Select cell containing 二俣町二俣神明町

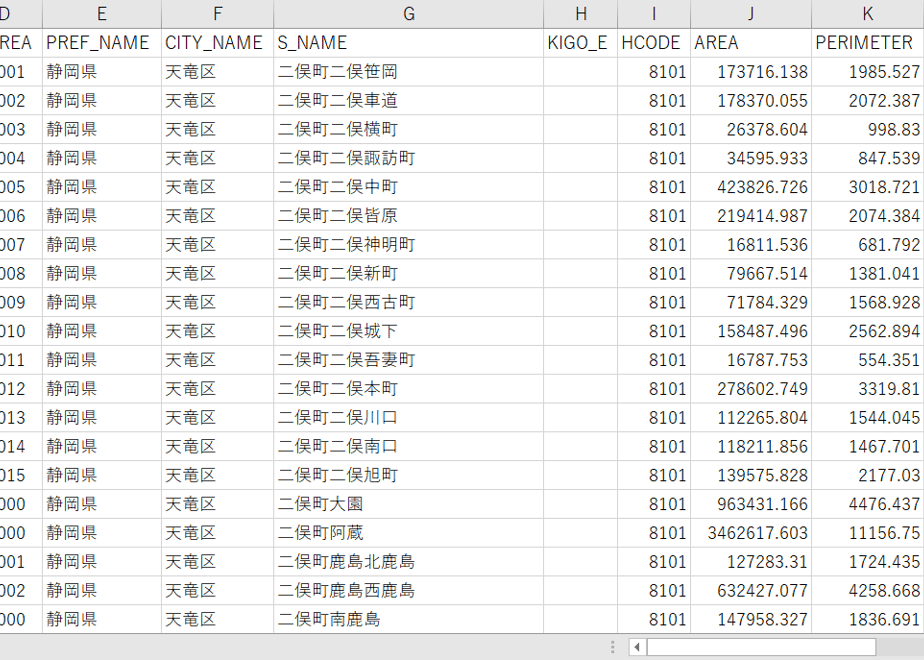tap(408, 245)
